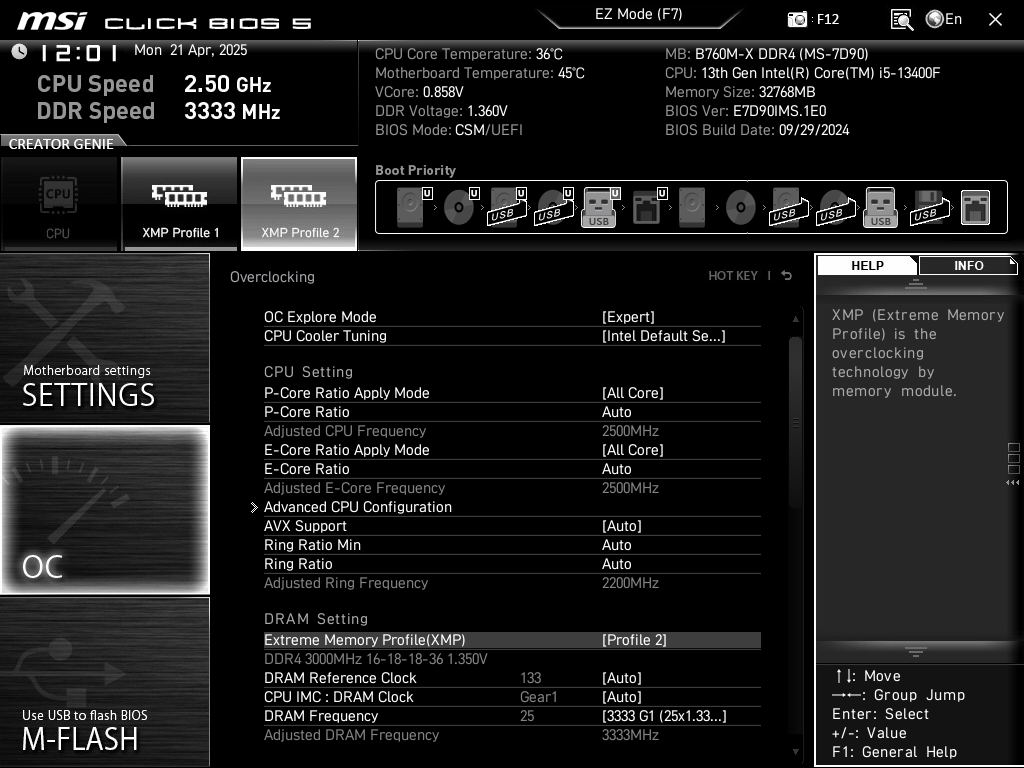Select the USB floppy boot device

click(929, 207)
